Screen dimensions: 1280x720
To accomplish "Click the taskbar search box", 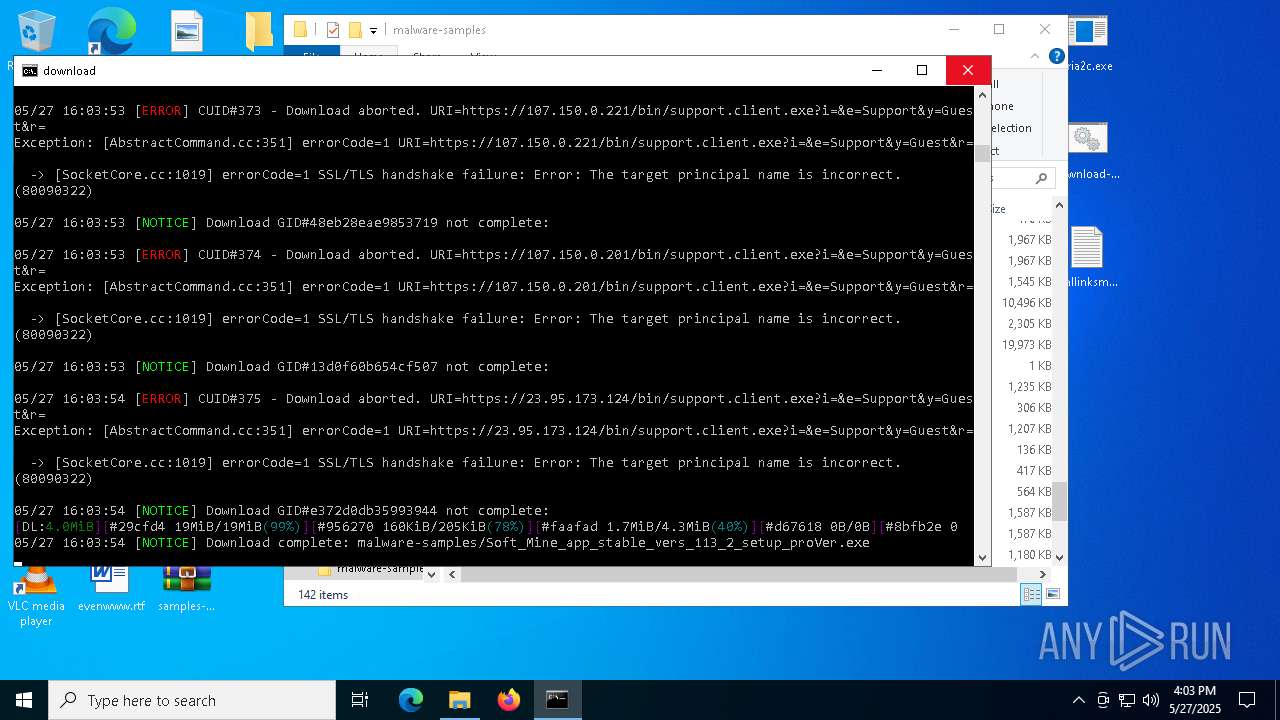I will pyautogui.click(x=192, y=700).
